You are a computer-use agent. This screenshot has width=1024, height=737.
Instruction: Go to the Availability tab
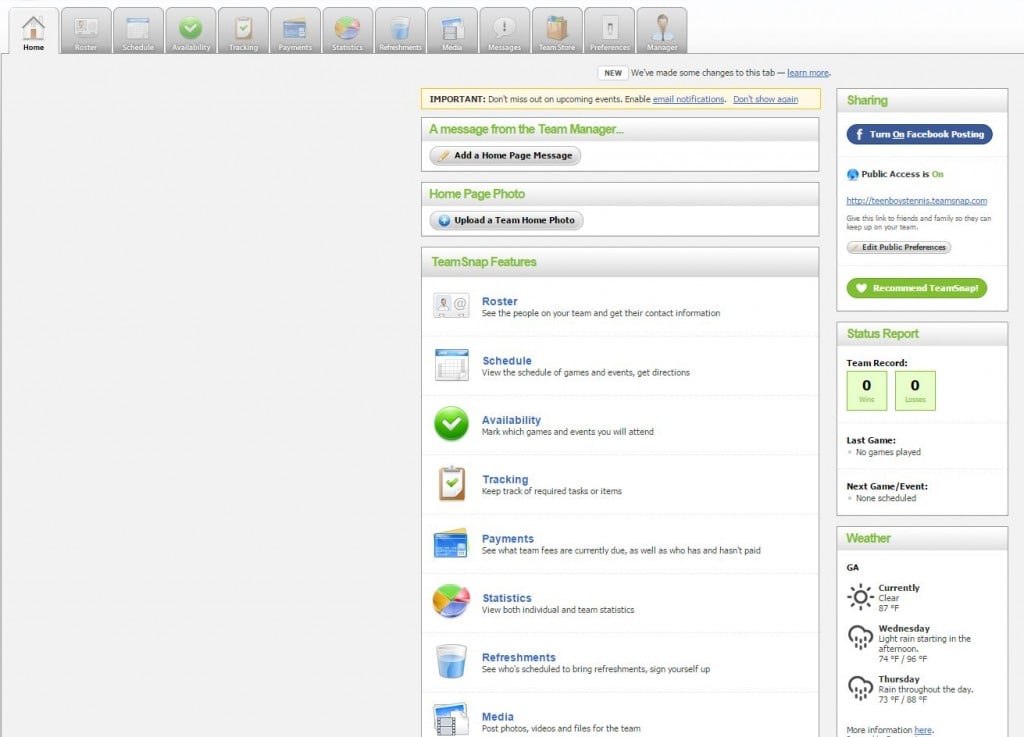191,31
